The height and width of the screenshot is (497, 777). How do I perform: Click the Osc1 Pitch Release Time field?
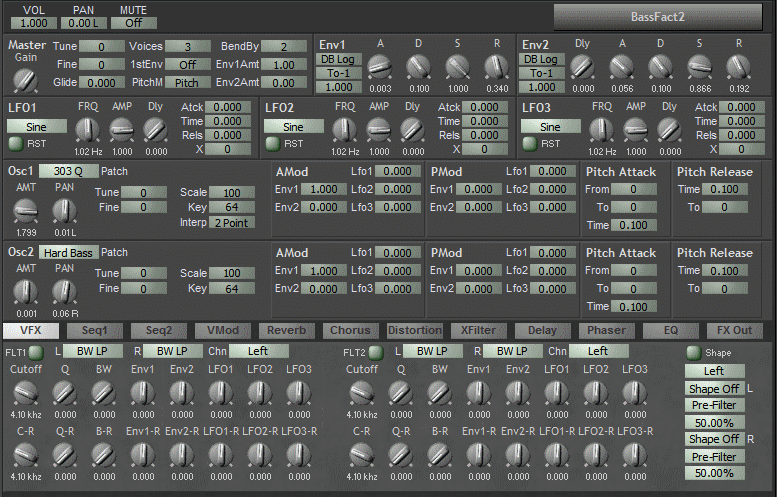pos(724,189)
